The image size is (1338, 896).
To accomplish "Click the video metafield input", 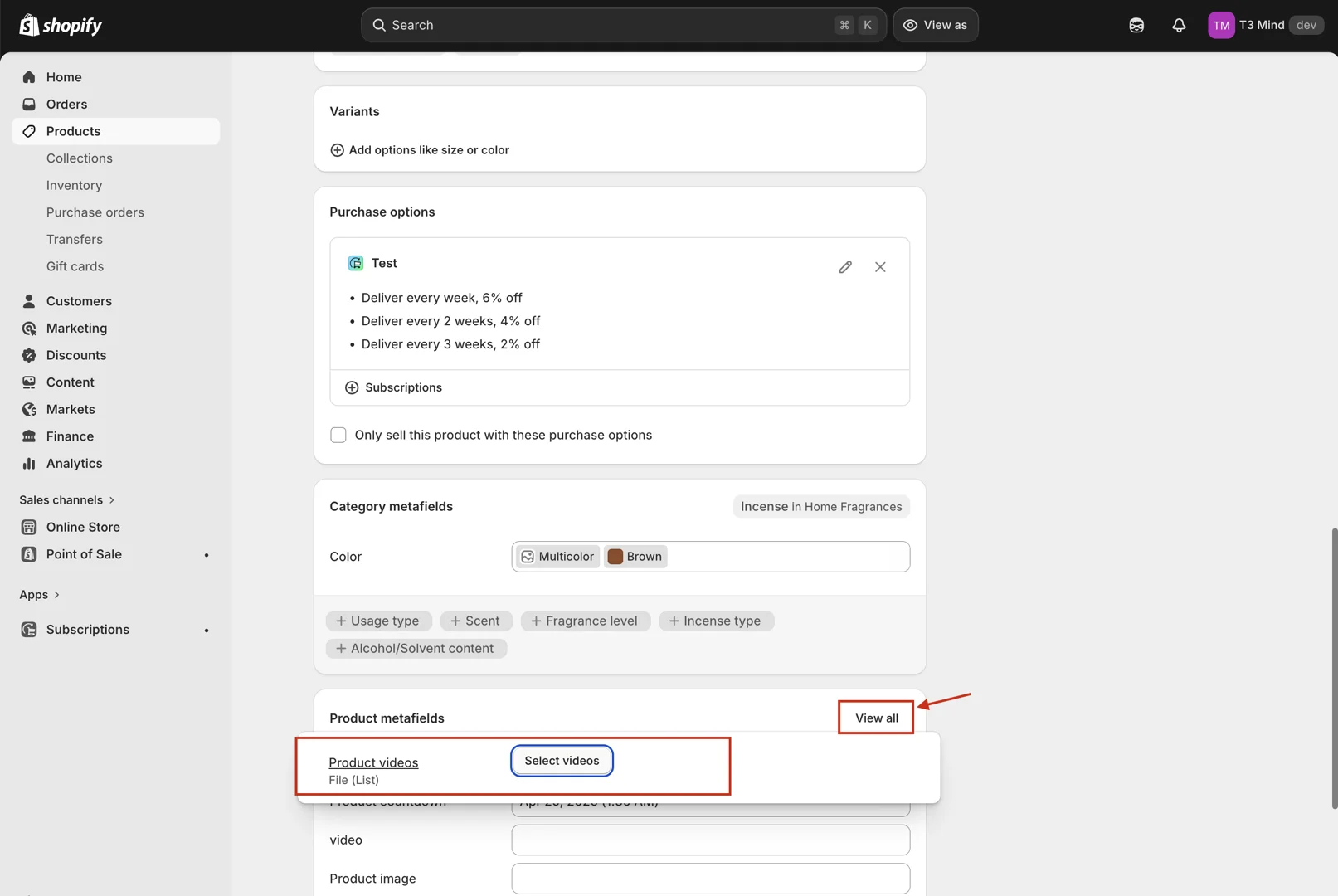I will (x=711, y=840).
